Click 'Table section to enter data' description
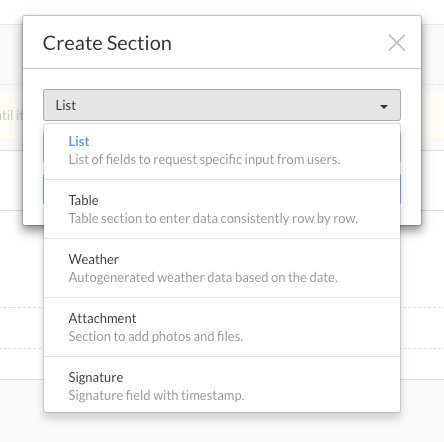Image resolution: width=444 pixels, height=442 pixels. pyautogui.click(x=213, y=218)
